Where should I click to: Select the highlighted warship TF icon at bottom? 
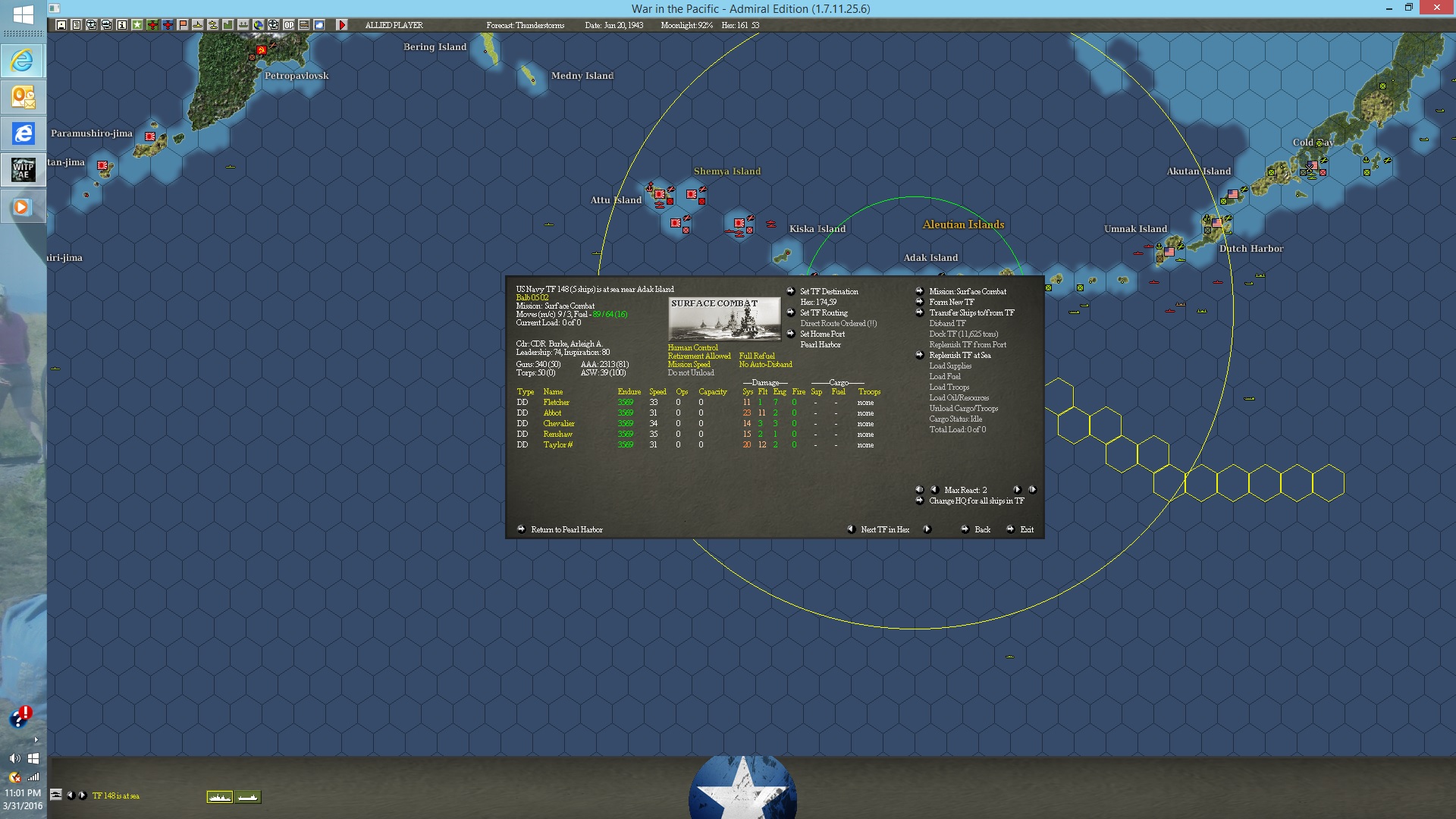click(220, 796)
